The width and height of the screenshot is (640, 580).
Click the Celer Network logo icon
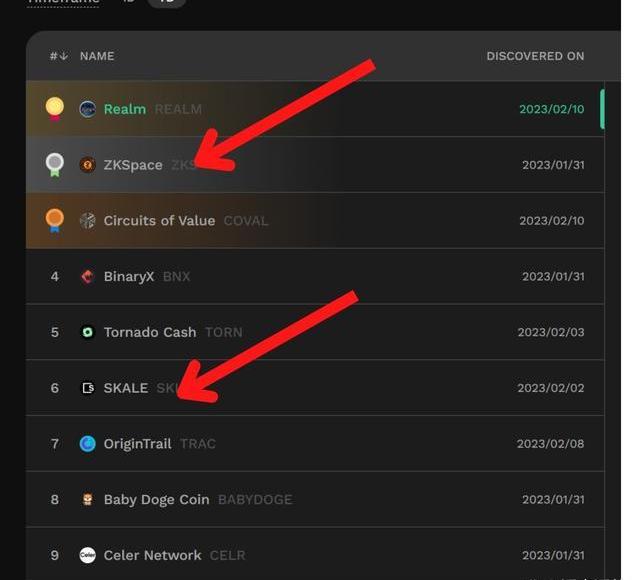[87, 555]
